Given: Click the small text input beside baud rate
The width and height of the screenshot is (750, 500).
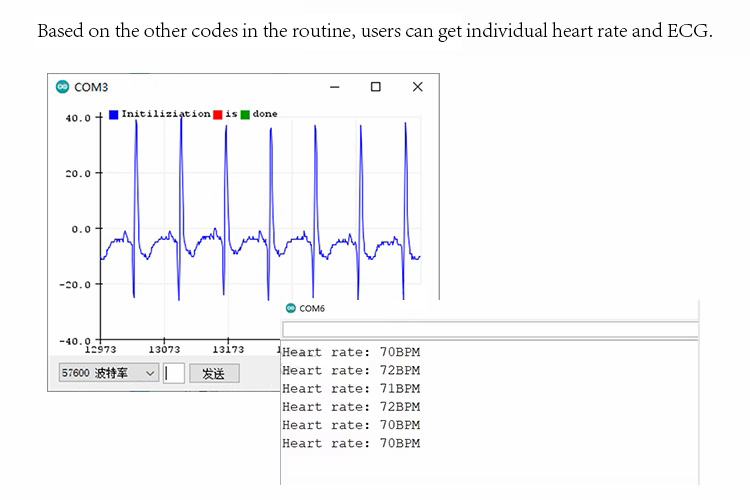Looking at the screenshot, I should pos(174,373).
